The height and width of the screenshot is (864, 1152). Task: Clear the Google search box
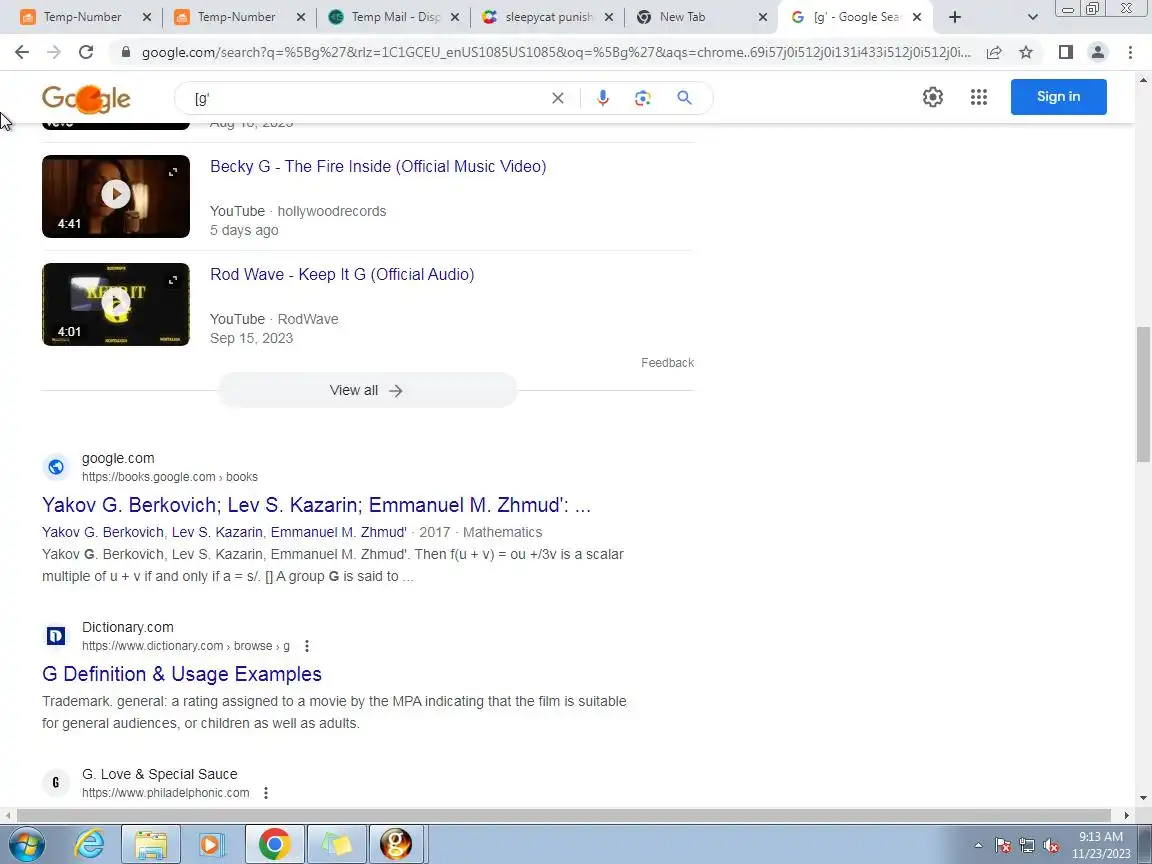[558, 98]
